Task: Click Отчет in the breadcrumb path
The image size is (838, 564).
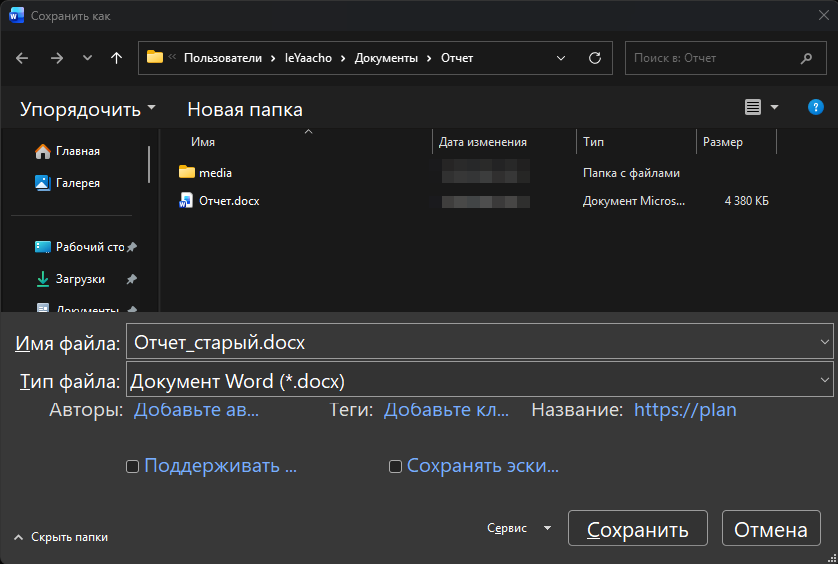Action: (457, 58)
